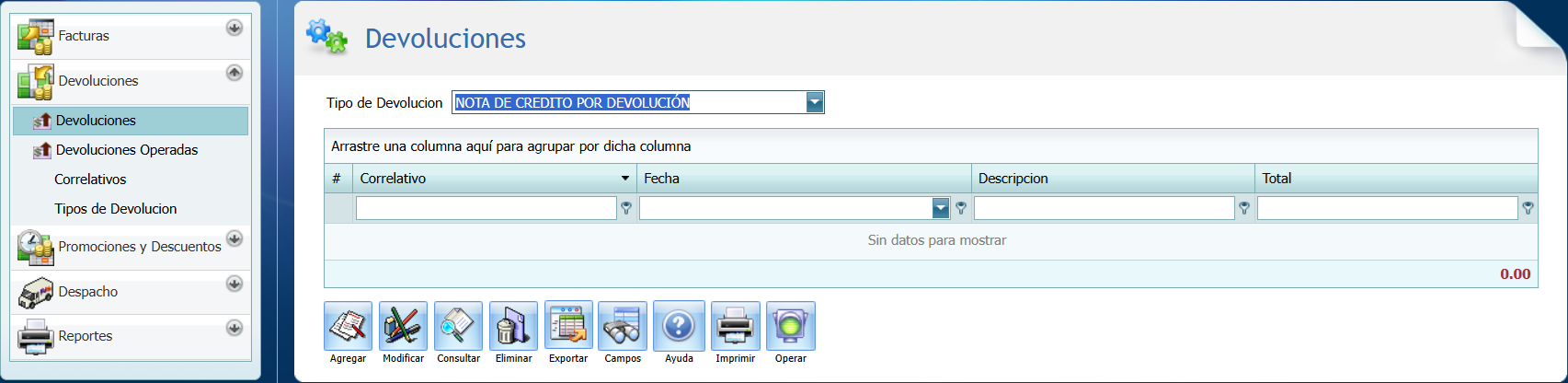Expand the Promociones y Descuentos section arrow

click(235, 238)
